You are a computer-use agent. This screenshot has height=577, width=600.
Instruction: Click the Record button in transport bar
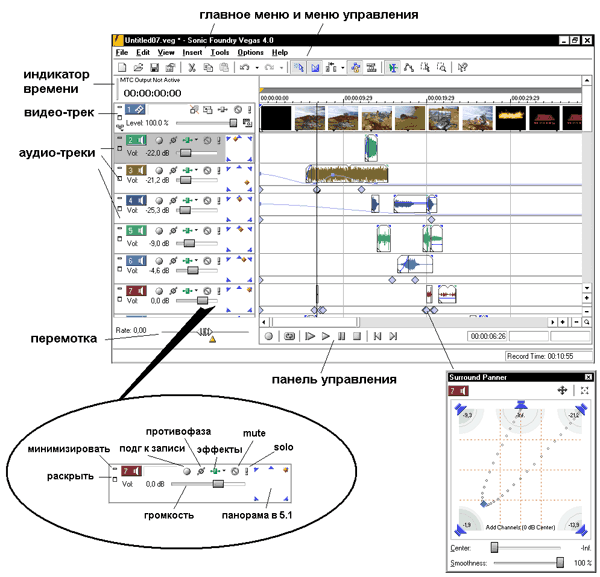pyautogui.click(x=270, y=337)
